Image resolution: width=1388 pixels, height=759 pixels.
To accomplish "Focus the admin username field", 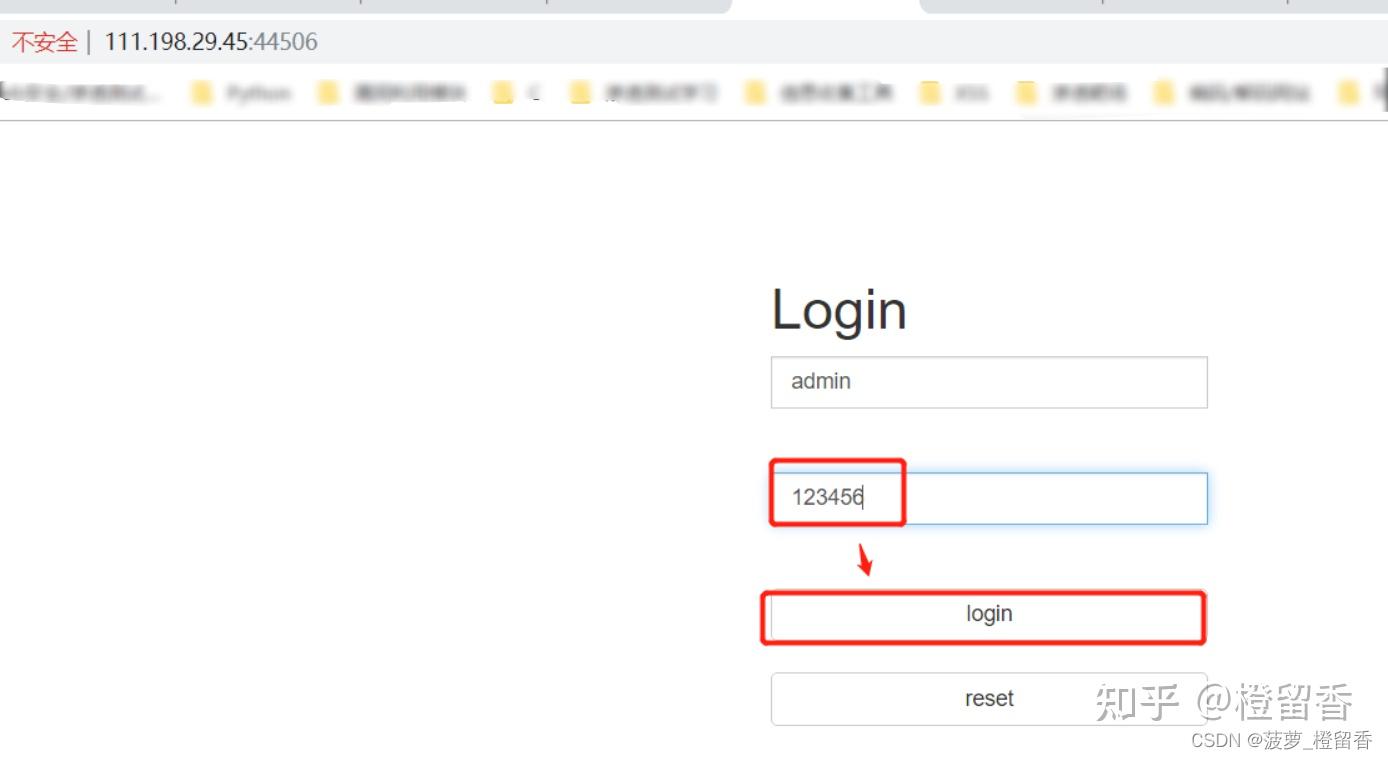I will (x=988, y=382).
